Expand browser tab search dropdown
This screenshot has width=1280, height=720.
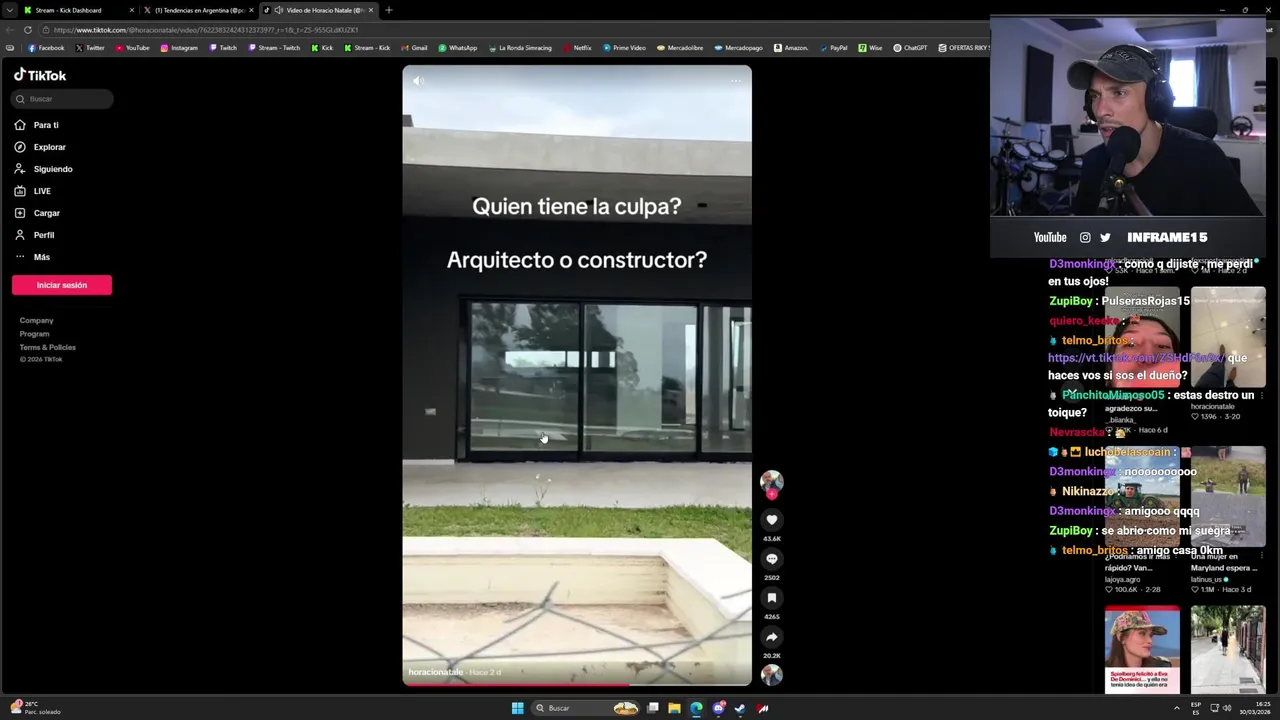[9, 10]
